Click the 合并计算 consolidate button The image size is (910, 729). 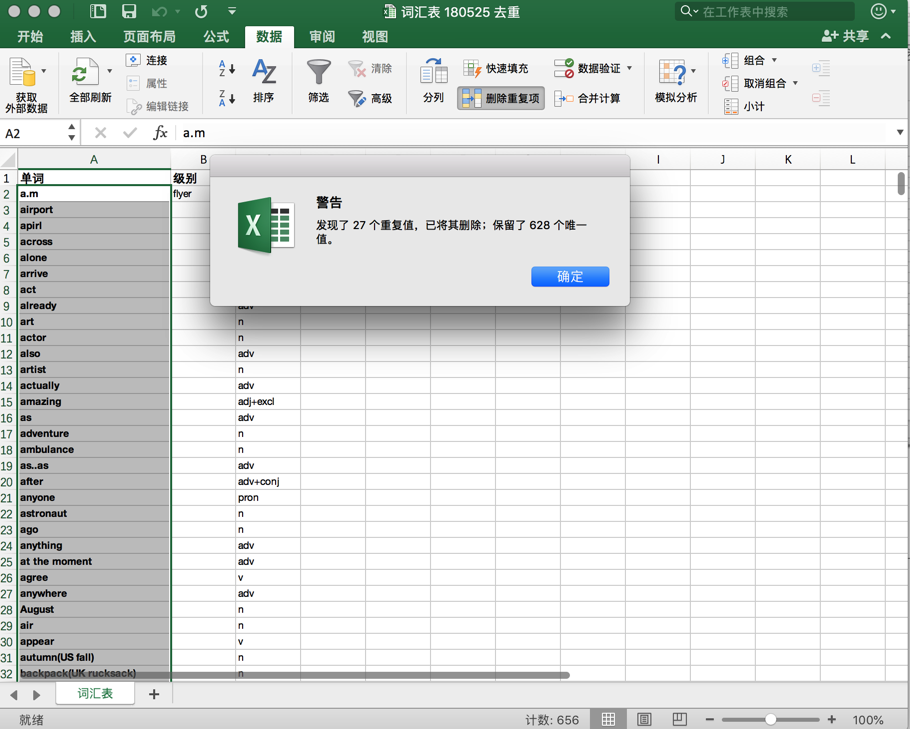tap(587, 98)
